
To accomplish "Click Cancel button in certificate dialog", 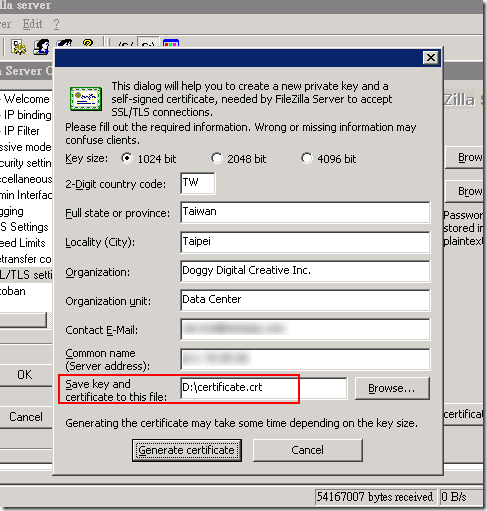I will pyautogui.click(x=307, y=450).
